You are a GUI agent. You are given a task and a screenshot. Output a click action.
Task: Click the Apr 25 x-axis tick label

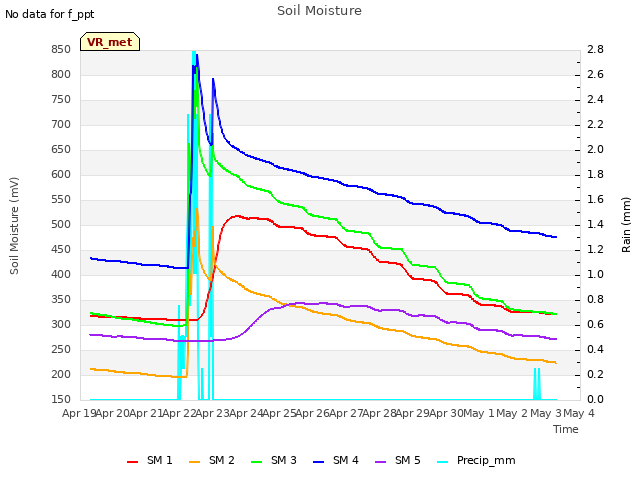coord(279,413)
